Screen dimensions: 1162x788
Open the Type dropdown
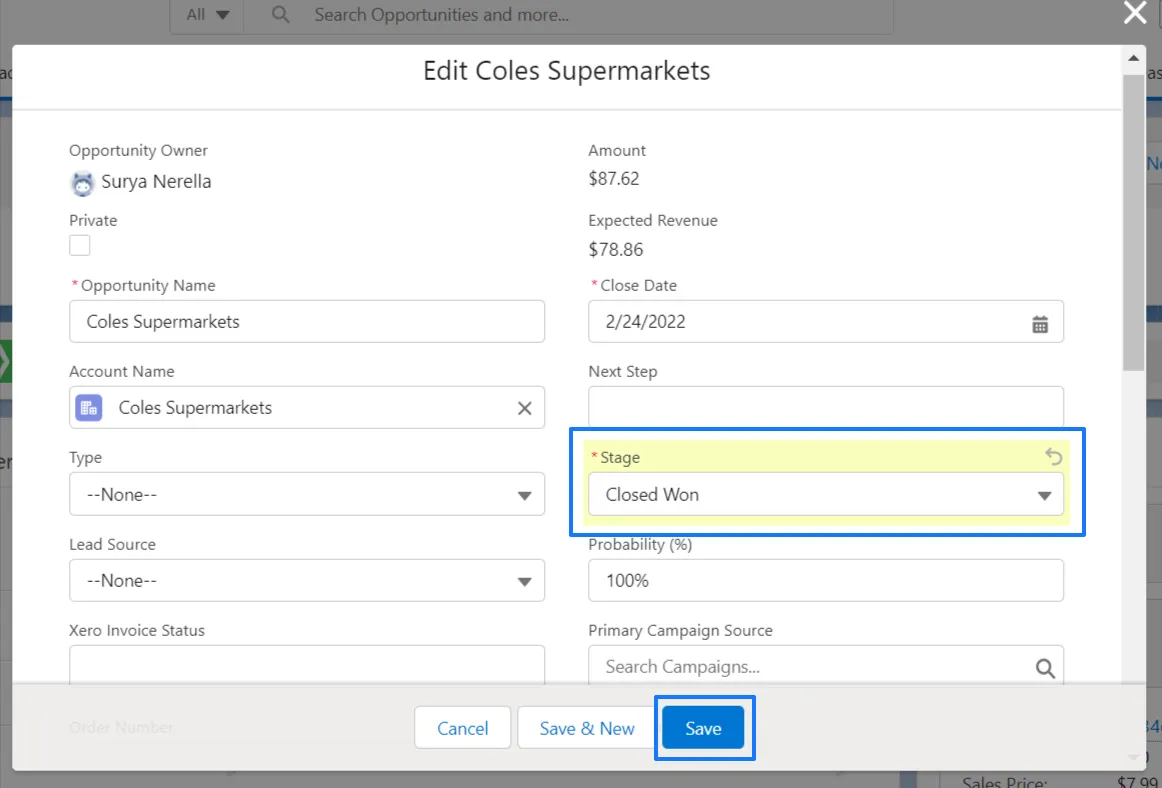(307, 494)
